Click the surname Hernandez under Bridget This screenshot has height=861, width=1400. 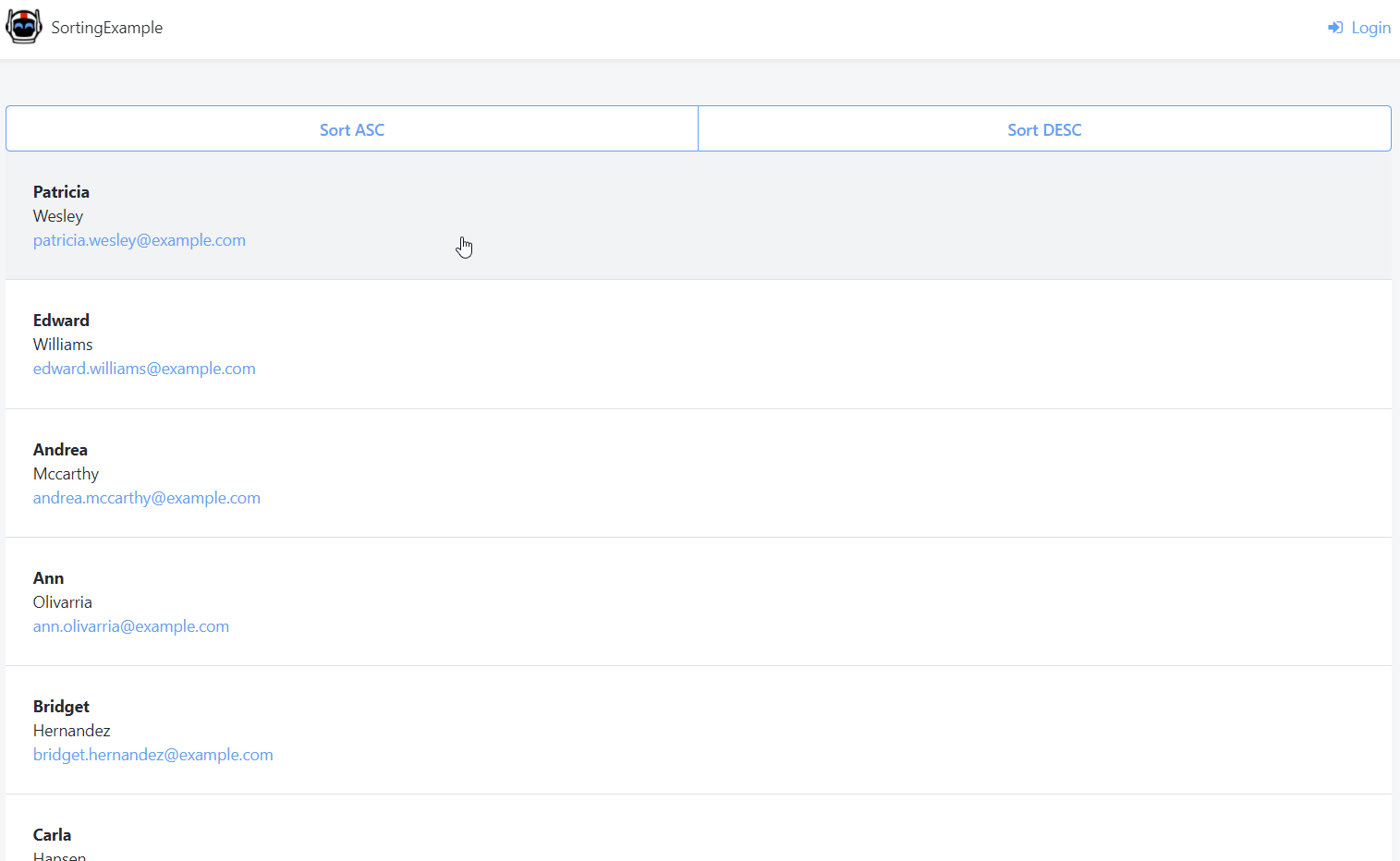point(71,730)
